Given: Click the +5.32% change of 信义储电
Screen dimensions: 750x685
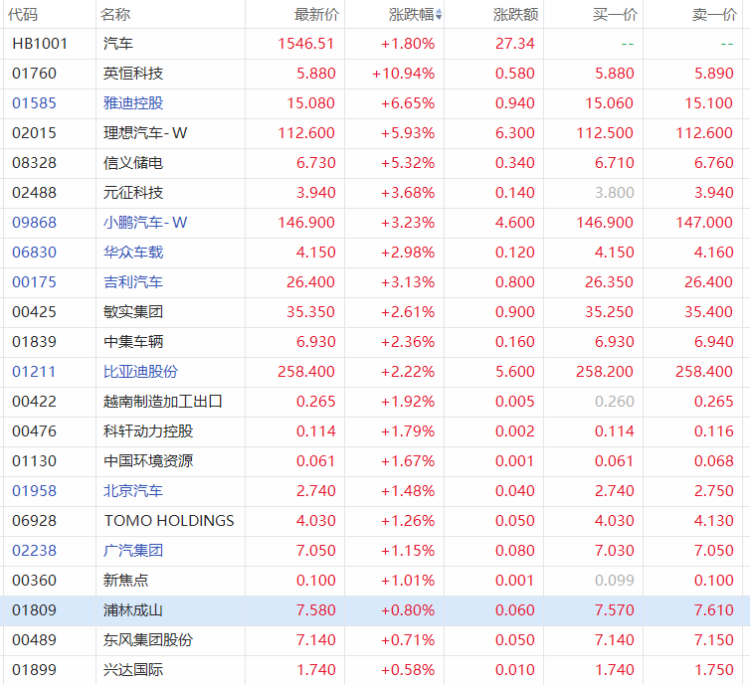Looking at the screenshot, I should [408, 163].
